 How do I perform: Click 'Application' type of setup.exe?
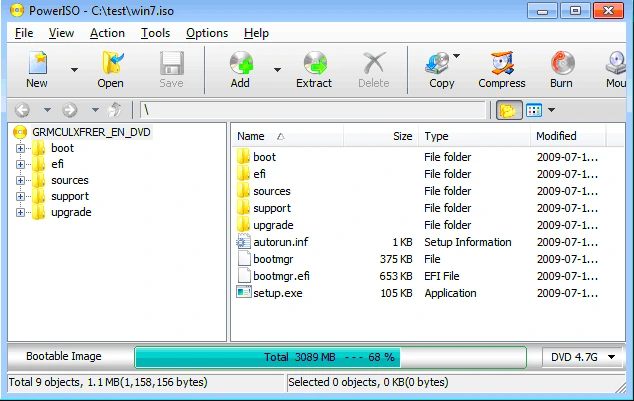pos(450,293)
